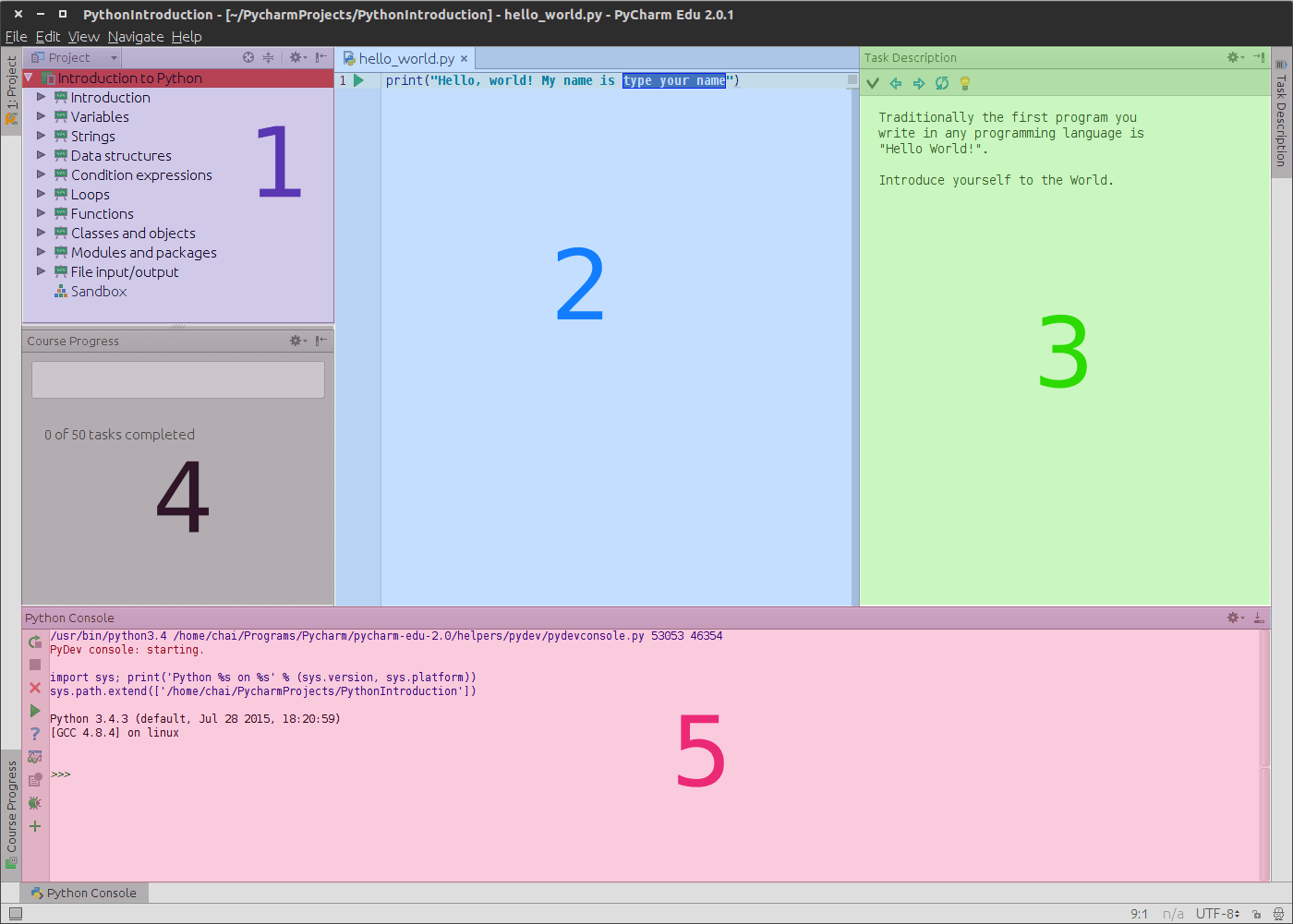
Task: Expand the Modules and packages lesson
Action: (x=41, y=252)
